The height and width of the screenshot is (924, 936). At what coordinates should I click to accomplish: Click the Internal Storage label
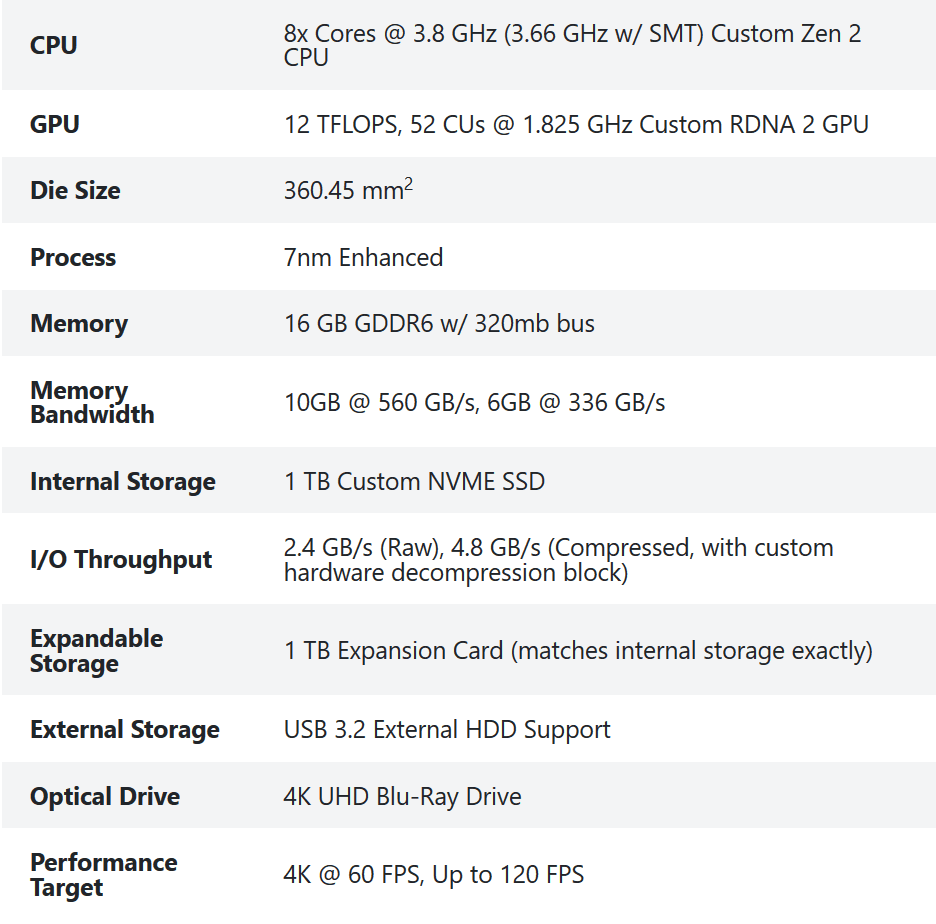click(123, 482)
